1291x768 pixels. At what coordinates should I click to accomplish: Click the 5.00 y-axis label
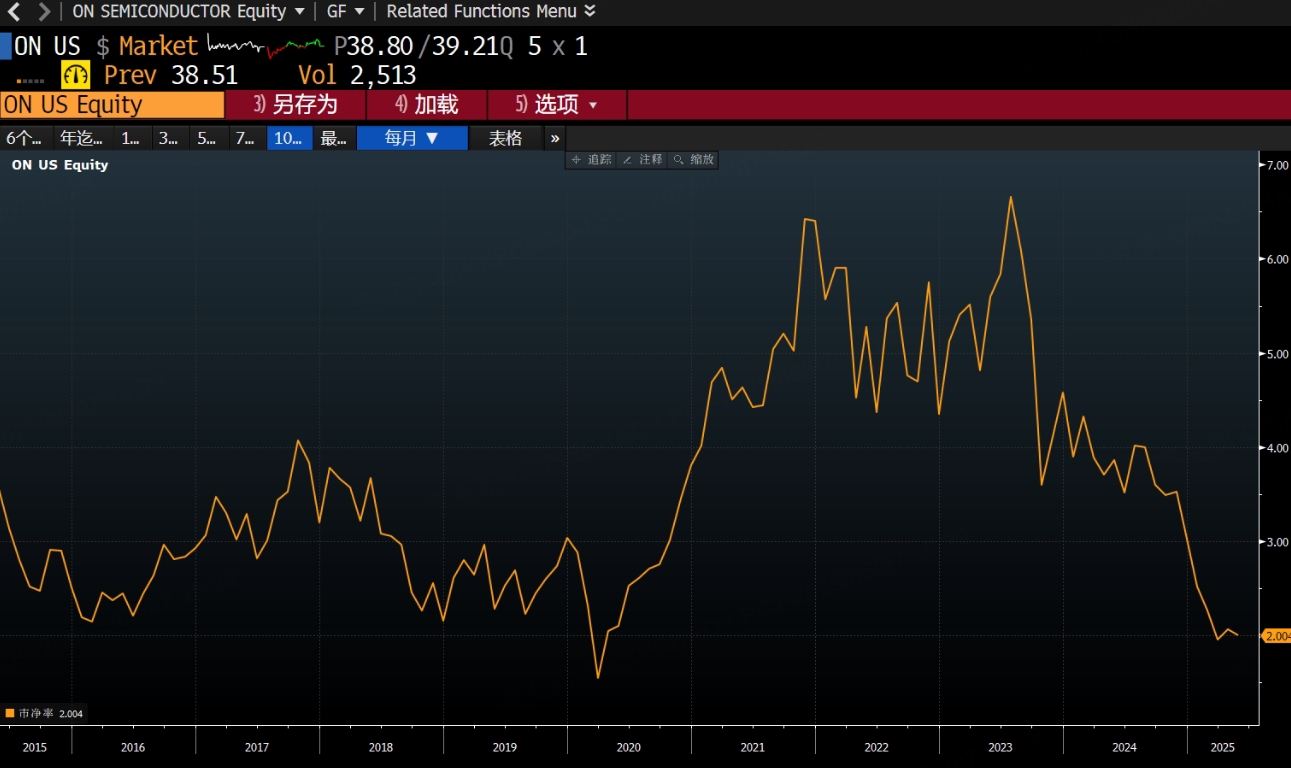[x=1278, y=354]
